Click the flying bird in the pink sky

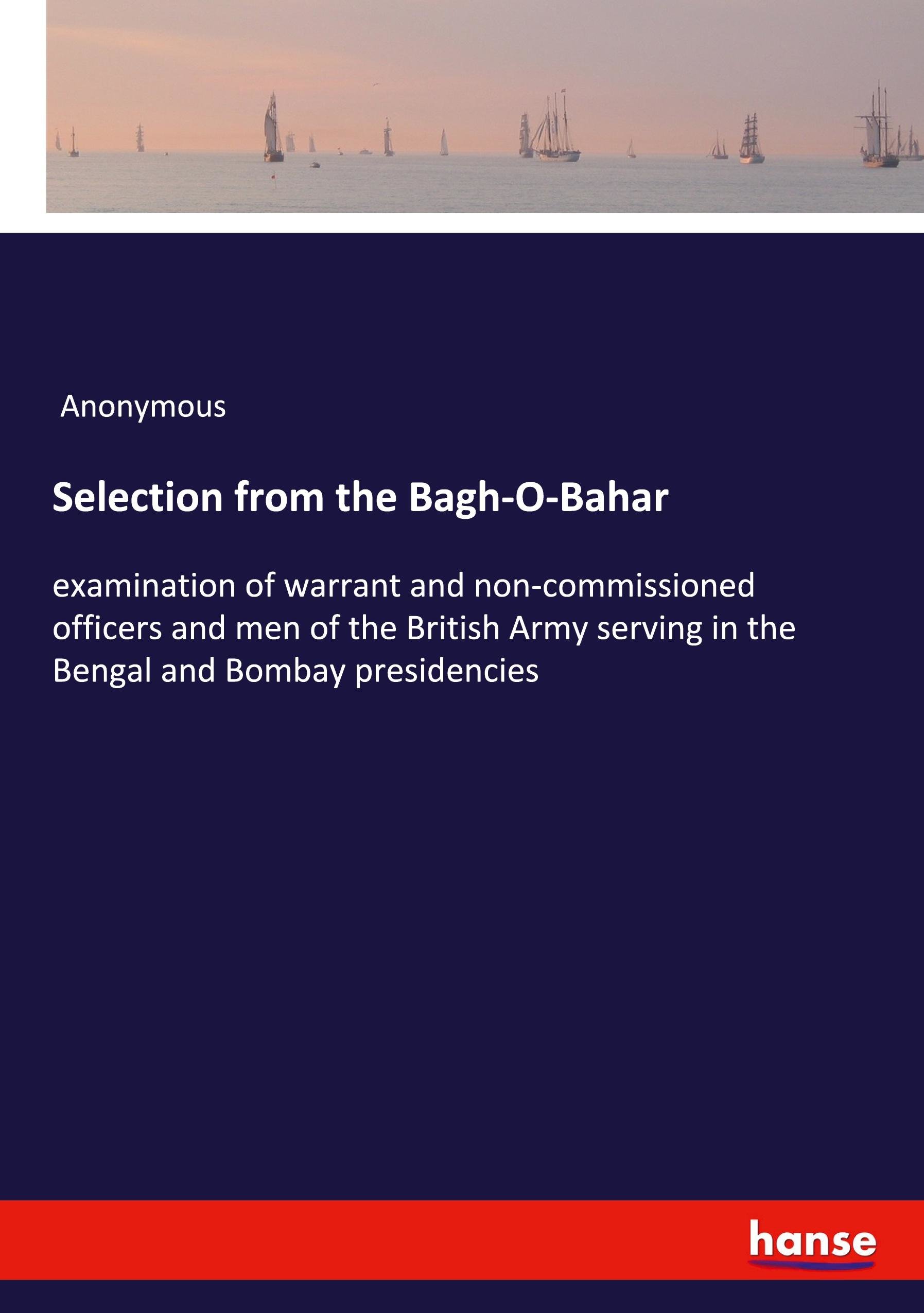click(376, 86)
